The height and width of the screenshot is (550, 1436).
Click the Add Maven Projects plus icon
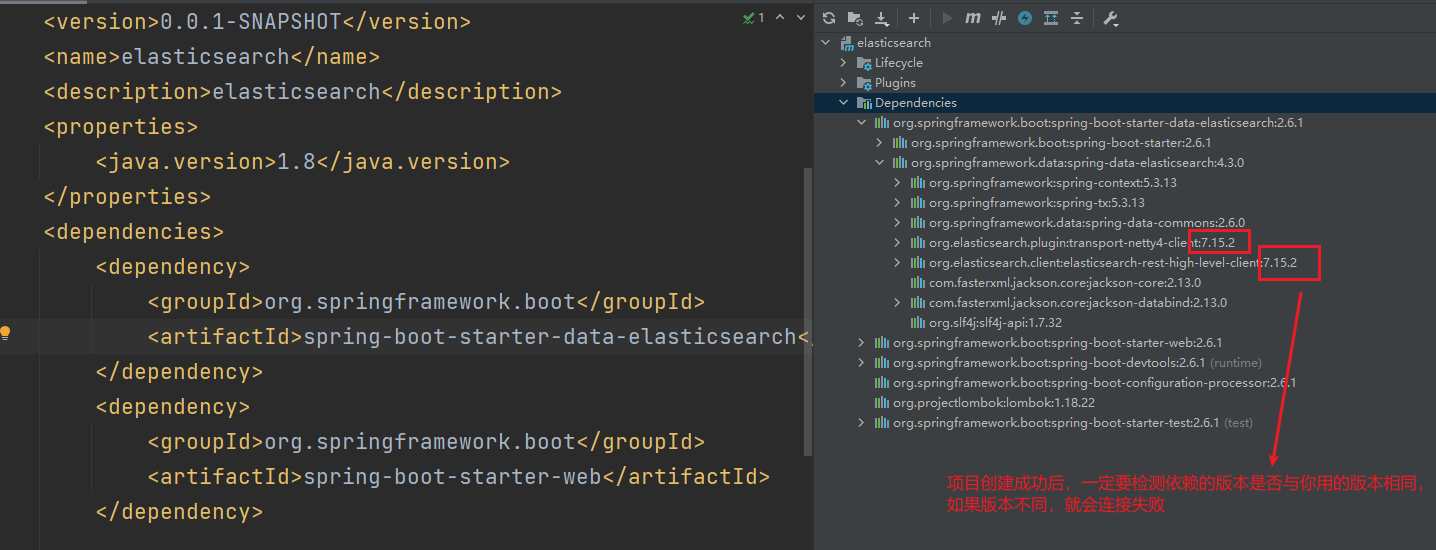pos(914,18)
